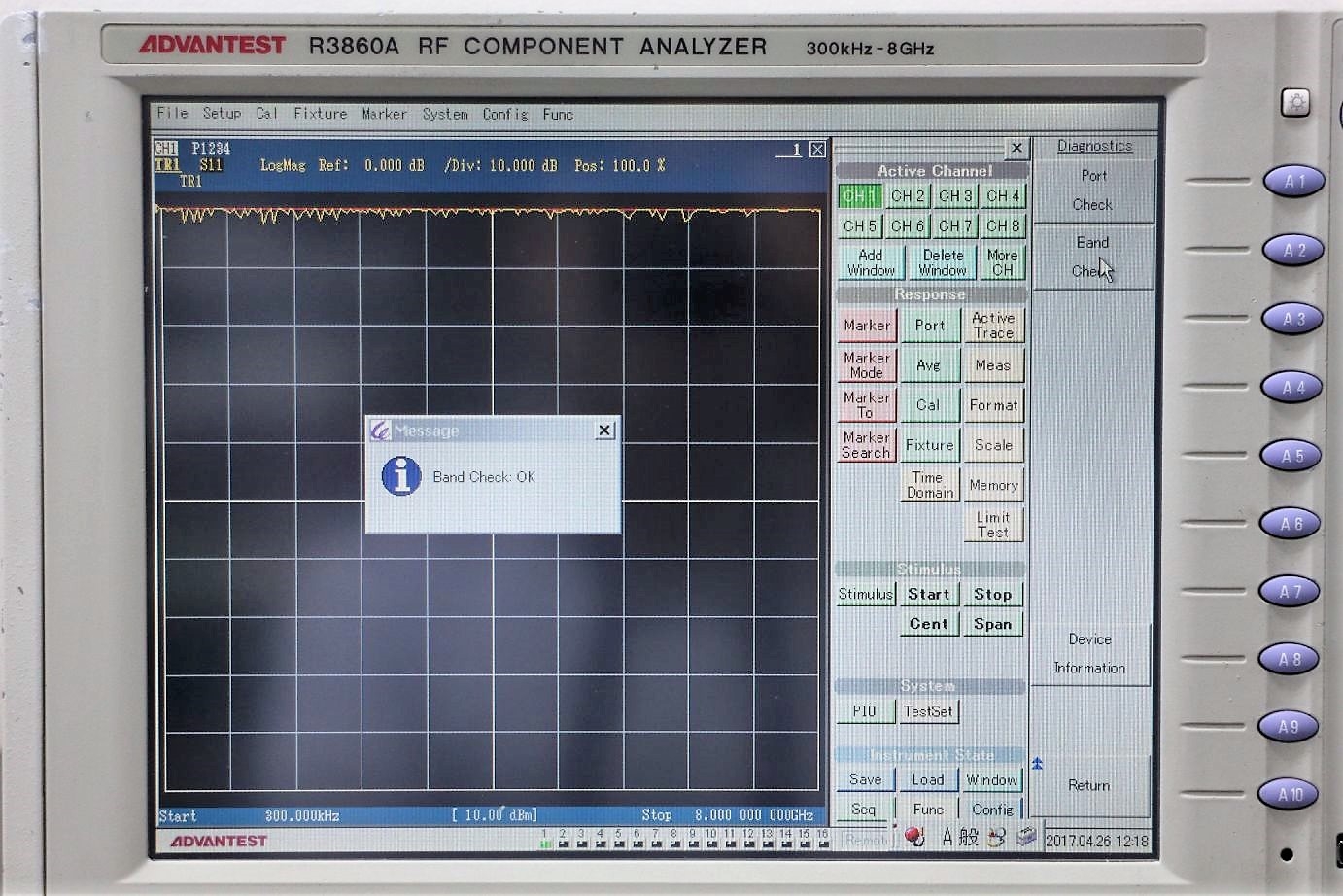
Task: Click the Cent center frequency button
Action: coord(929,624)
